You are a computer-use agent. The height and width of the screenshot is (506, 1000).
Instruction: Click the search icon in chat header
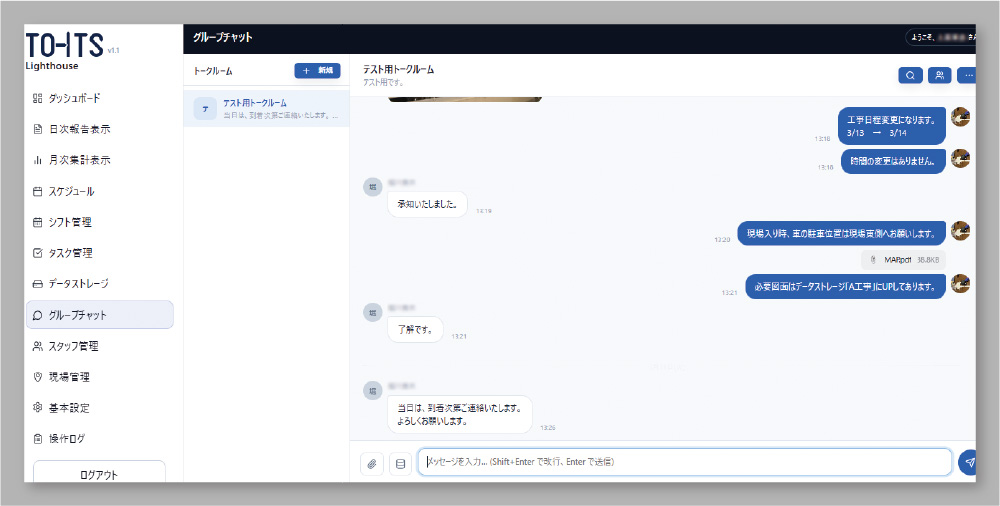[910, 75]
